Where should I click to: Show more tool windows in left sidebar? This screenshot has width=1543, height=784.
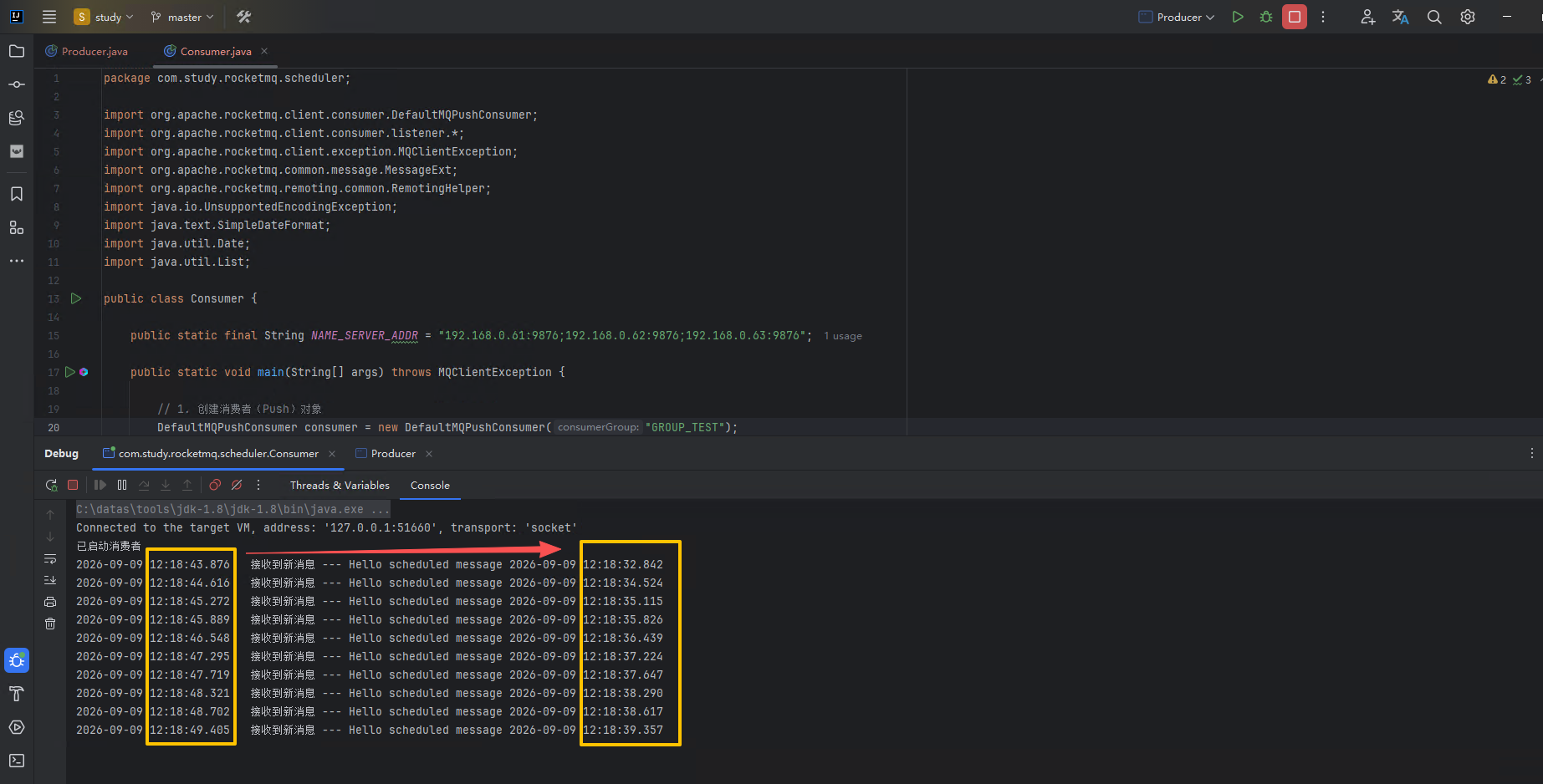(17, 261)
